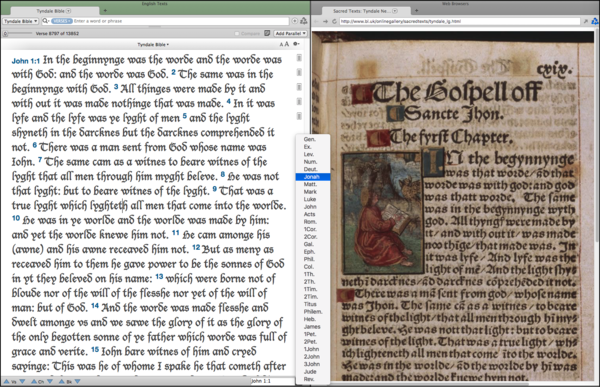Click the notes icon next to Add Parallel
Screen dimensions: 600x387
267,33
